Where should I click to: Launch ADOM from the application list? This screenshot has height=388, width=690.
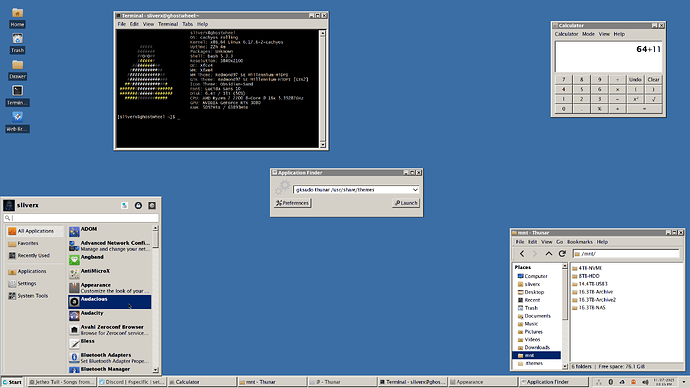110,231
